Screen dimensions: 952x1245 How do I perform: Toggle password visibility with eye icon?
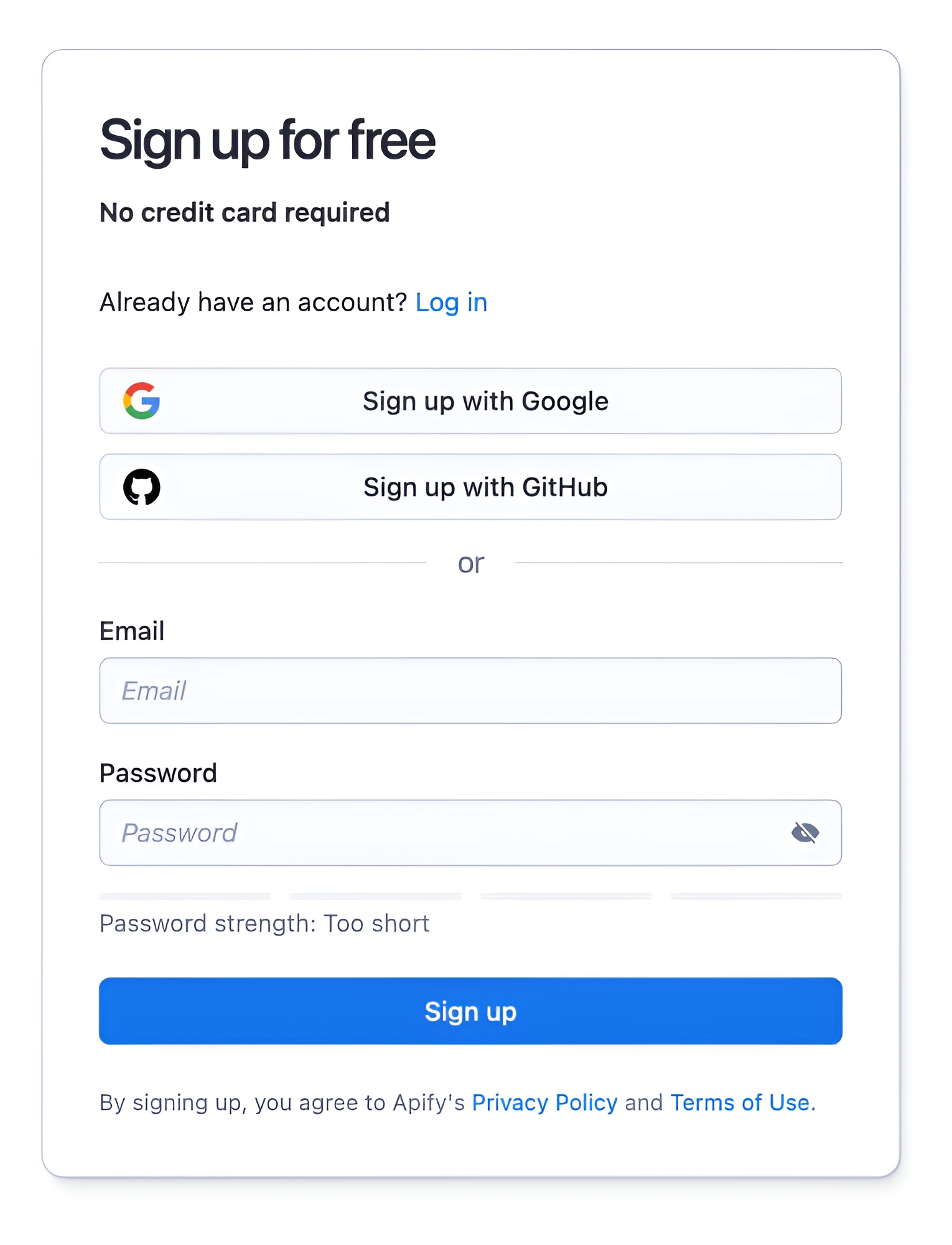(806, 832)
